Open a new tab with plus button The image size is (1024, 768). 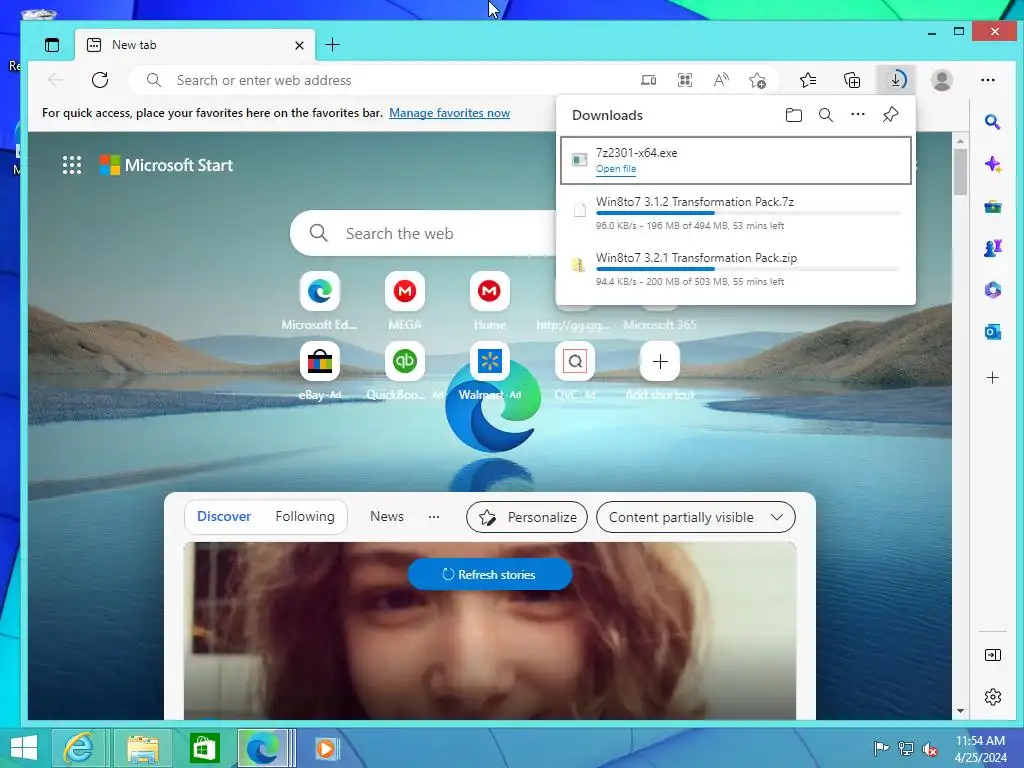point(332,44)
